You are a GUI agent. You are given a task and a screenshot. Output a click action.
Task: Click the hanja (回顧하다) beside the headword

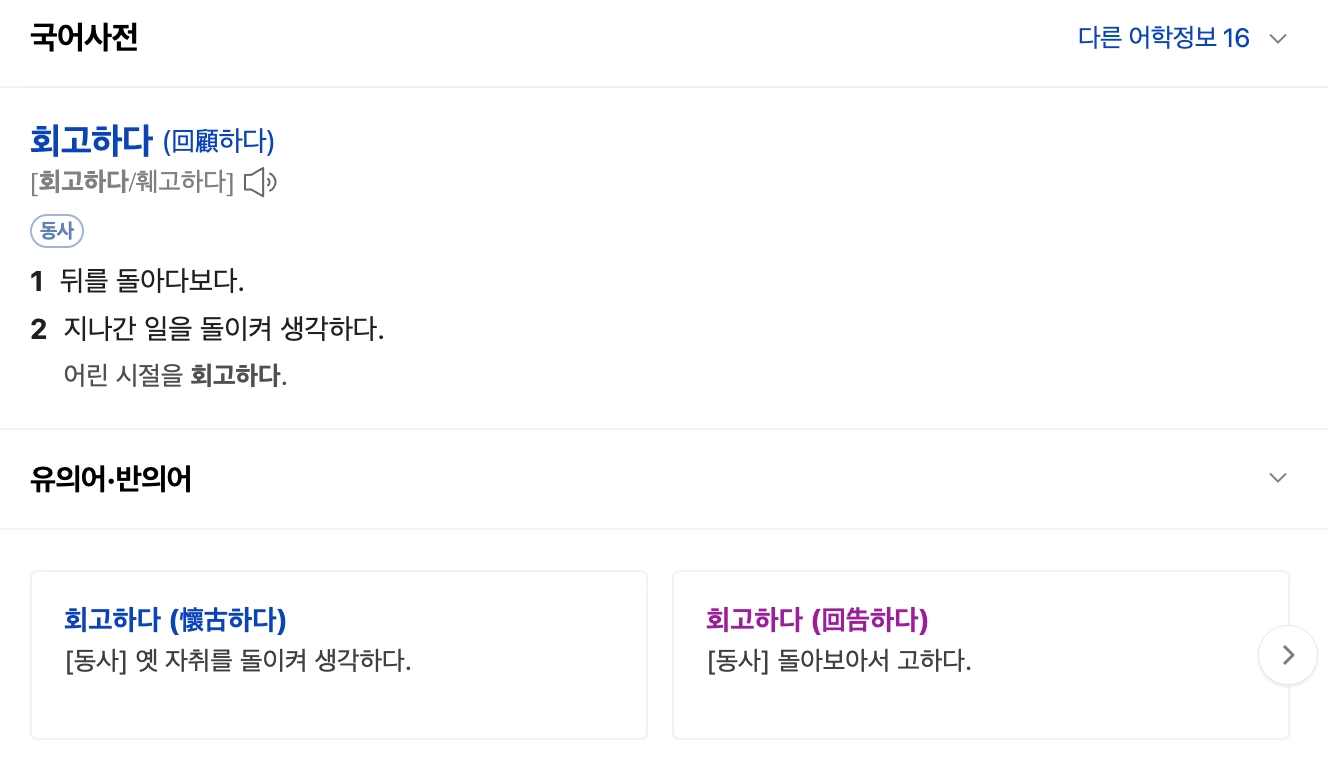tap(218, 142)
